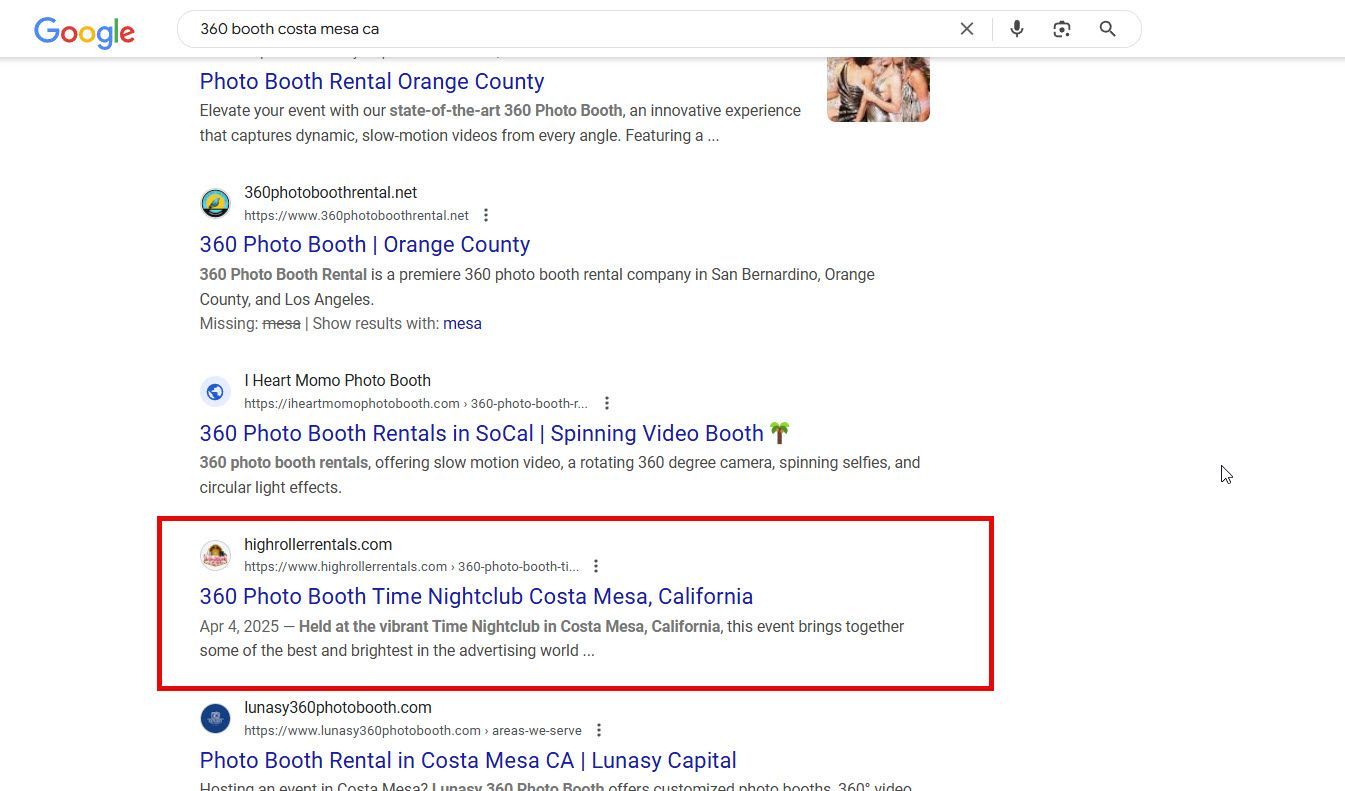Click the 'I Heart Momo Photo Booth' site name

338,380
